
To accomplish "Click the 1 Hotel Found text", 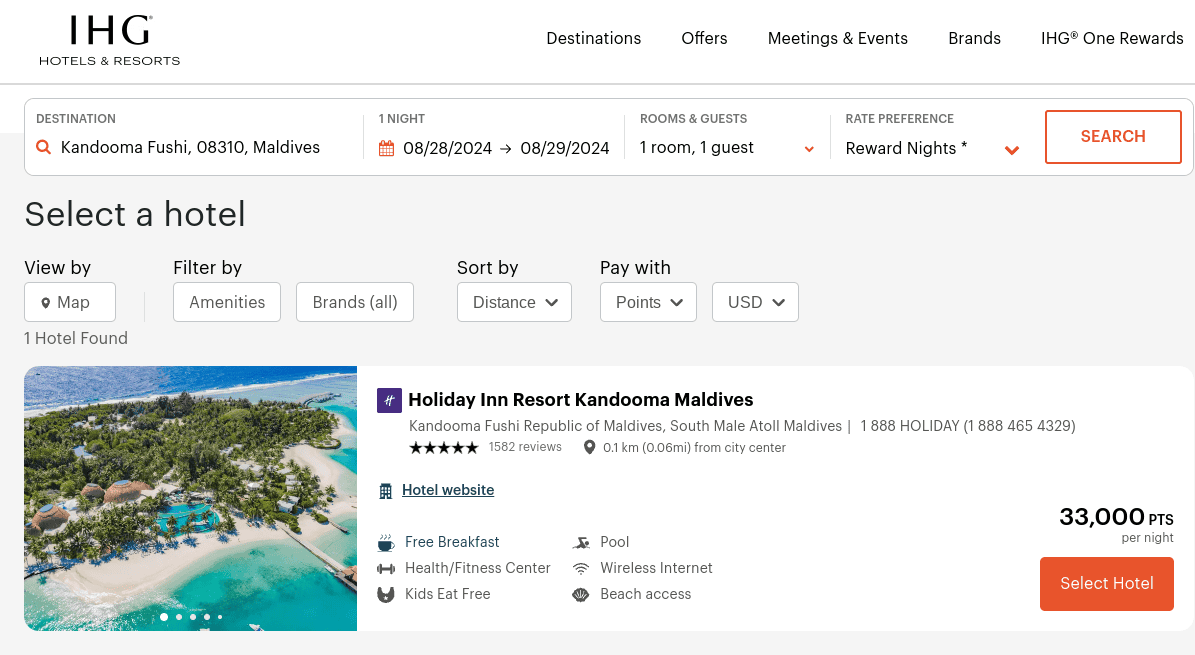I will point(76,338).
